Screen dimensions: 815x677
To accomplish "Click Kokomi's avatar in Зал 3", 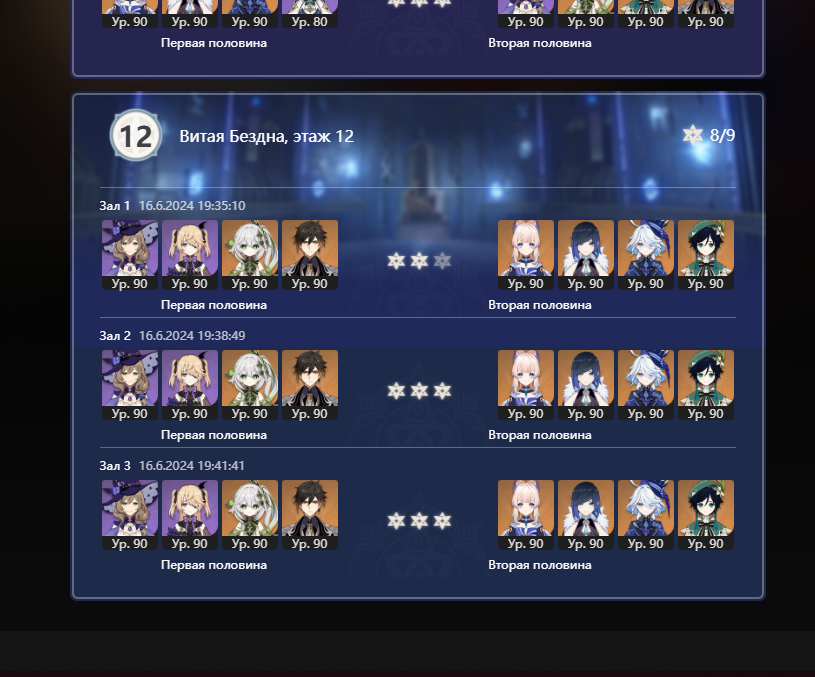I will click(526, 515).
